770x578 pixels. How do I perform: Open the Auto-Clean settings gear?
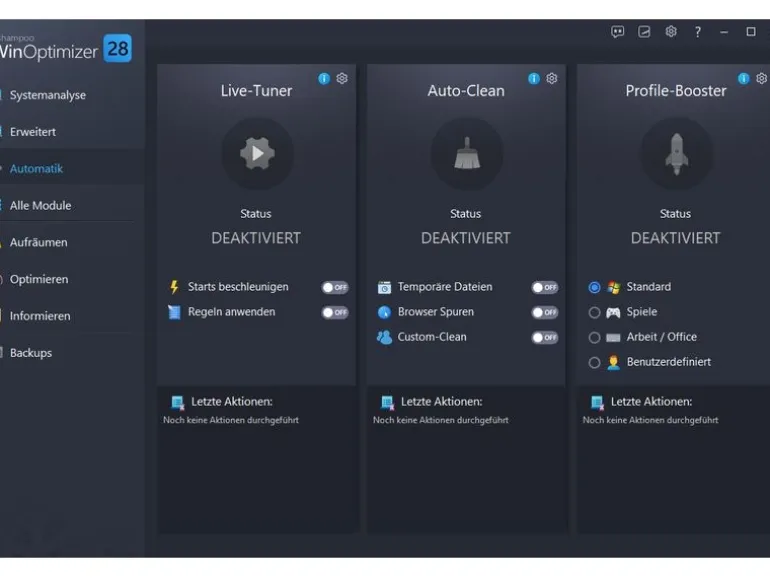(552, 79)
